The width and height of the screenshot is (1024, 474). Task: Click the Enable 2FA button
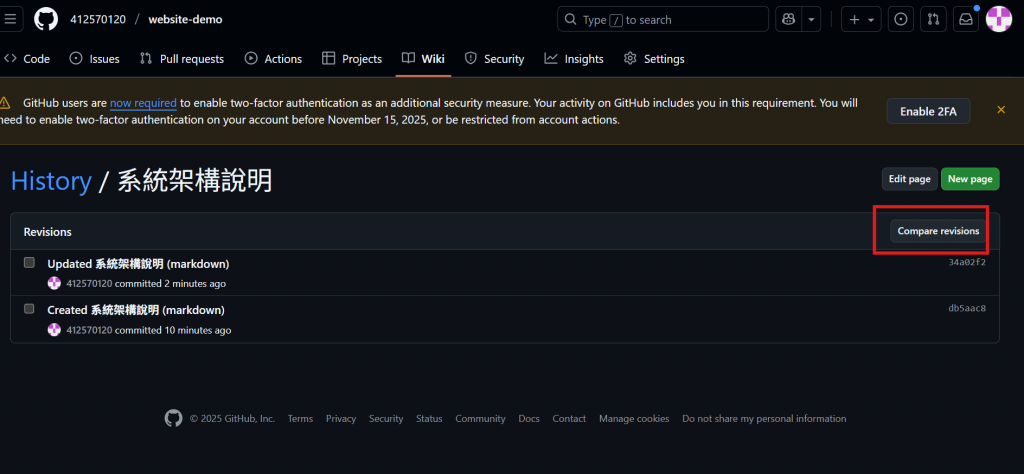pos(928,111)
